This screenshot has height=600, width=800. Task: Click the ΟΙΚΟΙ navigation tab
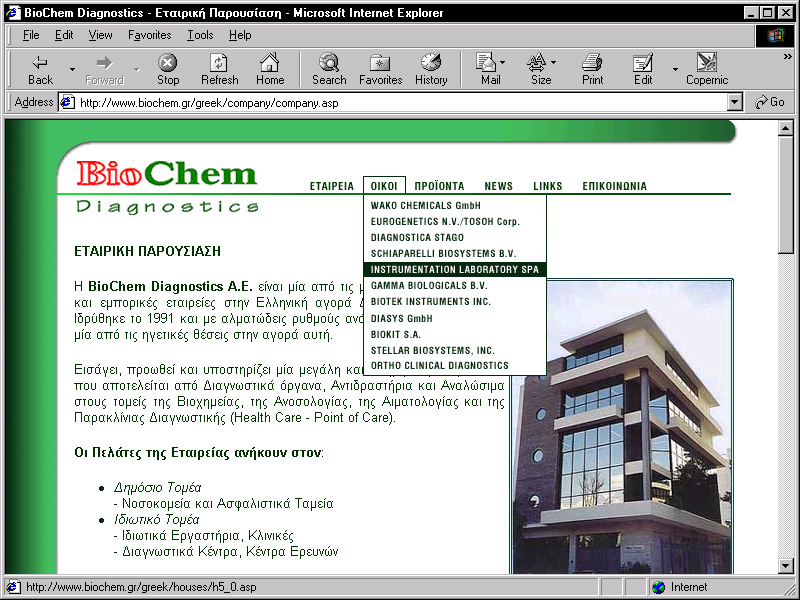click(384, 186)
